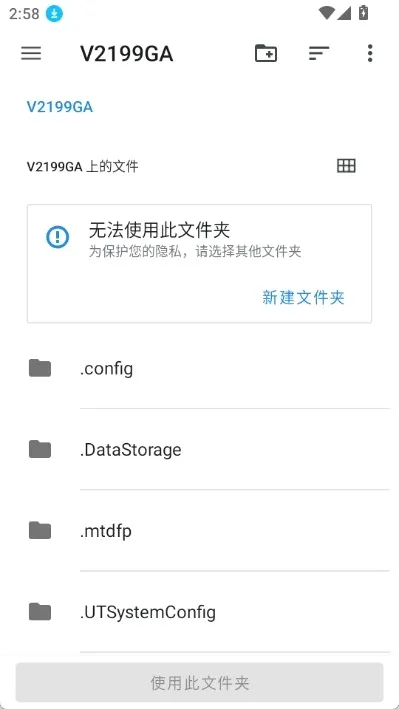Image resolution: width=399 pixels, height=709 pixels.
Task: Tap the blue warning info icon
Action: [x=57, y=237]
